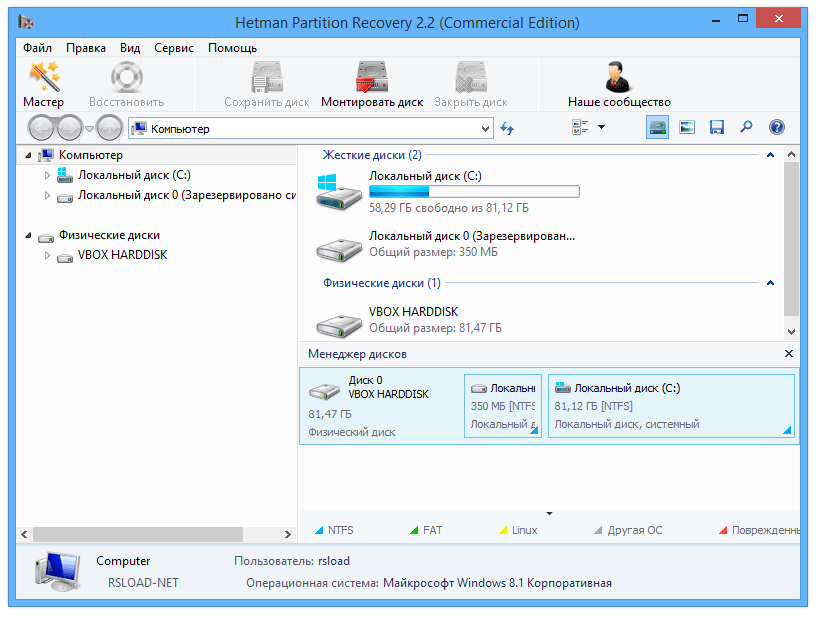Open the Сервис menu
This screenshot has height=626, width=818.
point(174,48)
